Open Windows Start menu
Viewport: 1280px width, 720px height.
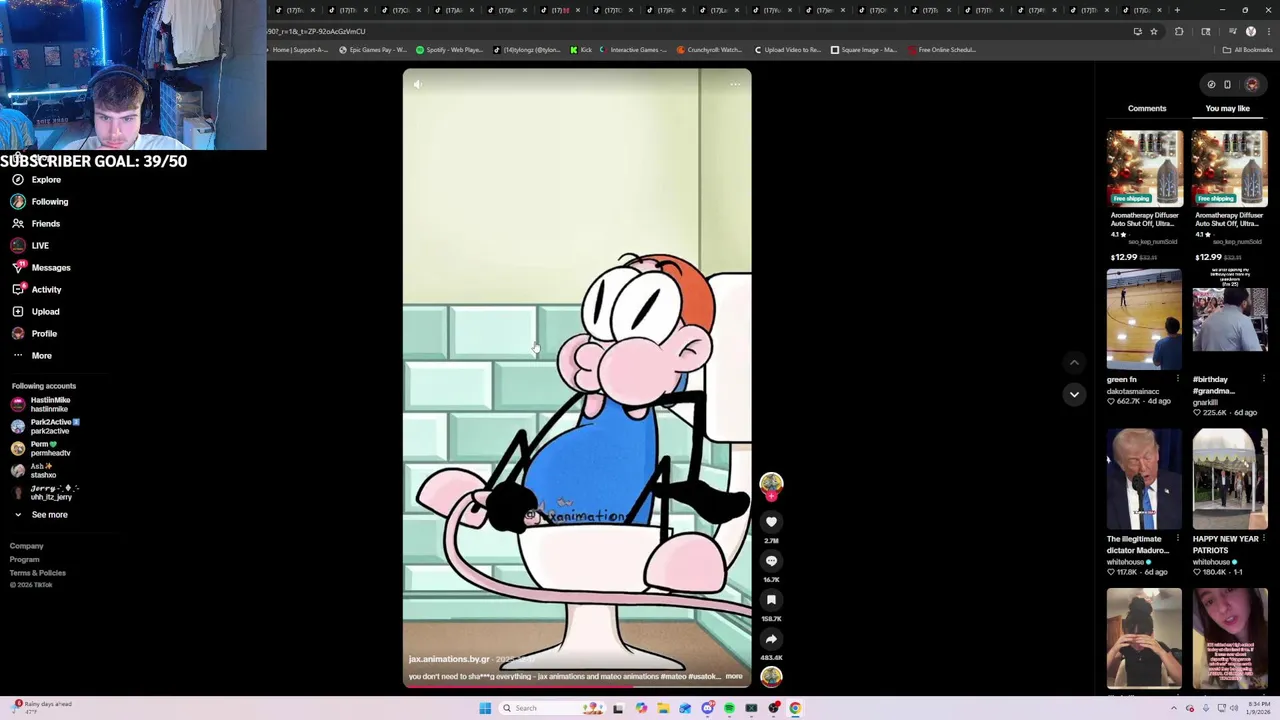[485, 708]
